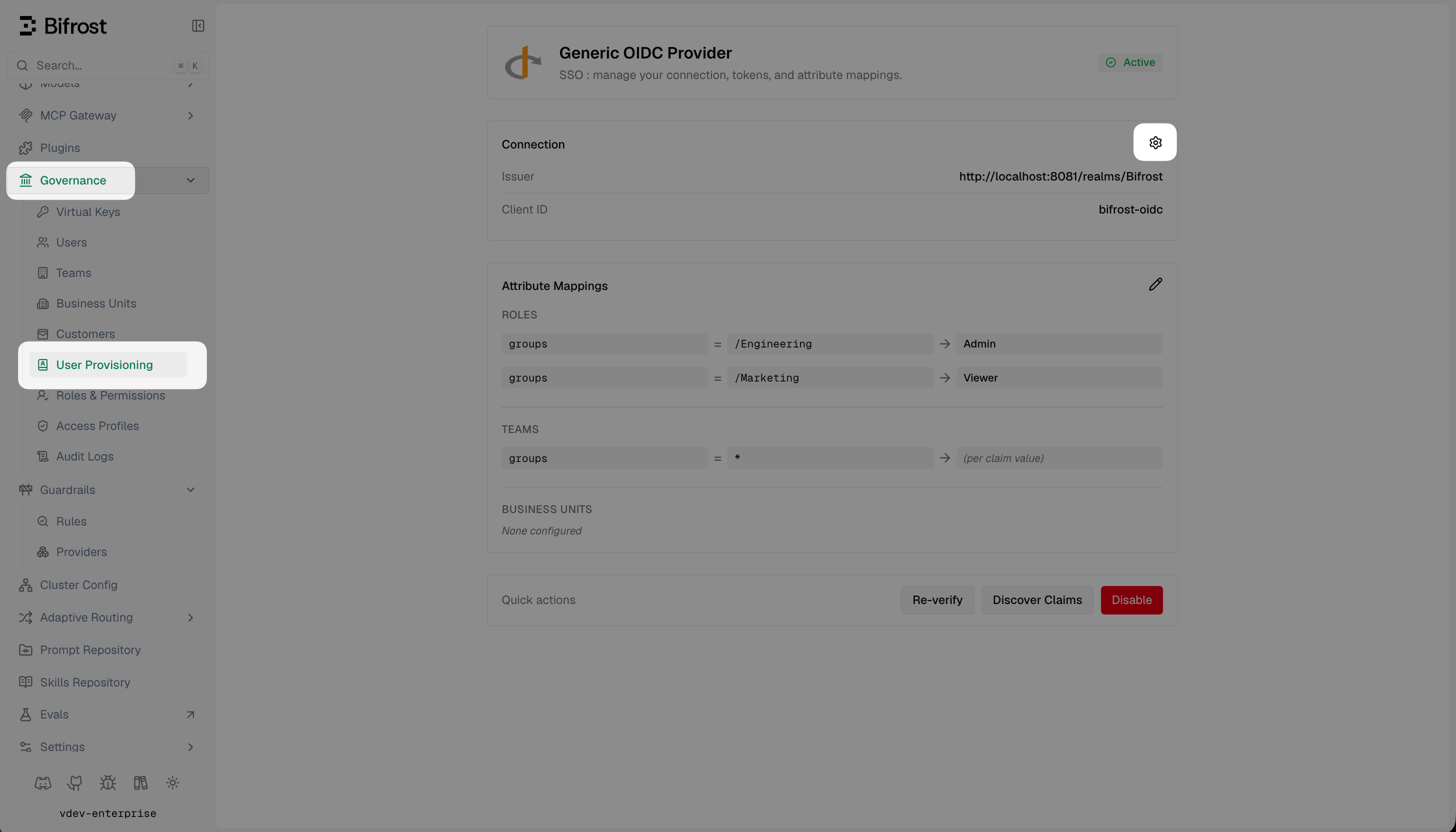Screen dimensions: 1456x832
Task: Click the sidebar Search field
Action: click(x=107, y=65)
